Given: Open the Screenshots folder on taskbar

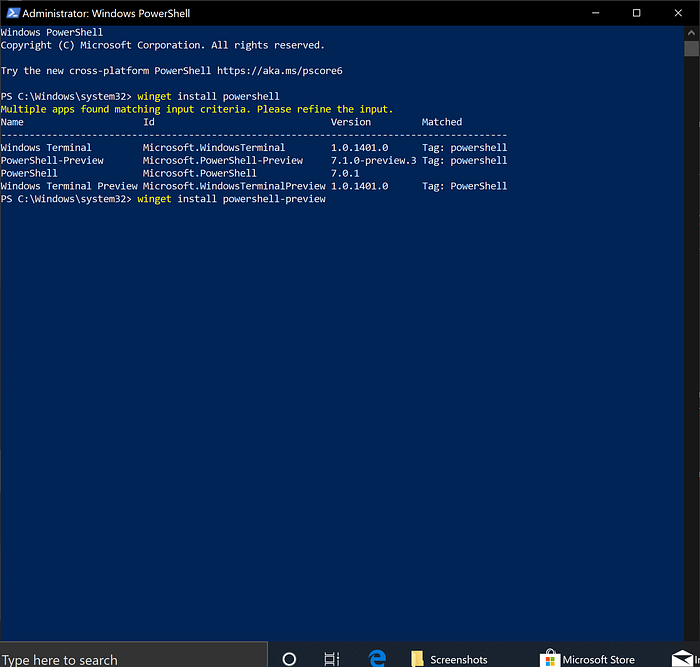Looking at the screenshot, I should click(450, 659).
